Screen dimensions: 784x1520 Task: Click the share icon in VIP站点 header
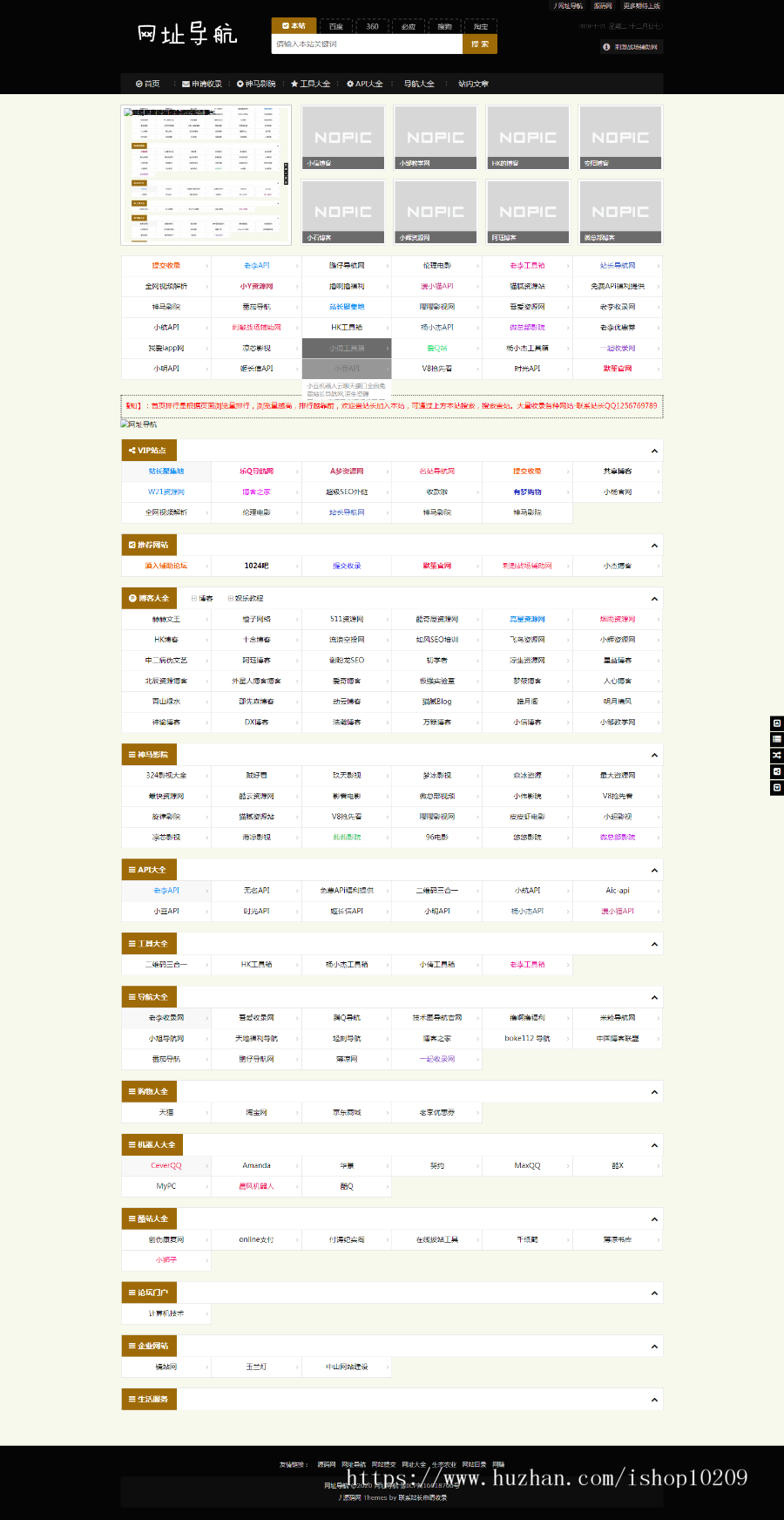[132, 451]
